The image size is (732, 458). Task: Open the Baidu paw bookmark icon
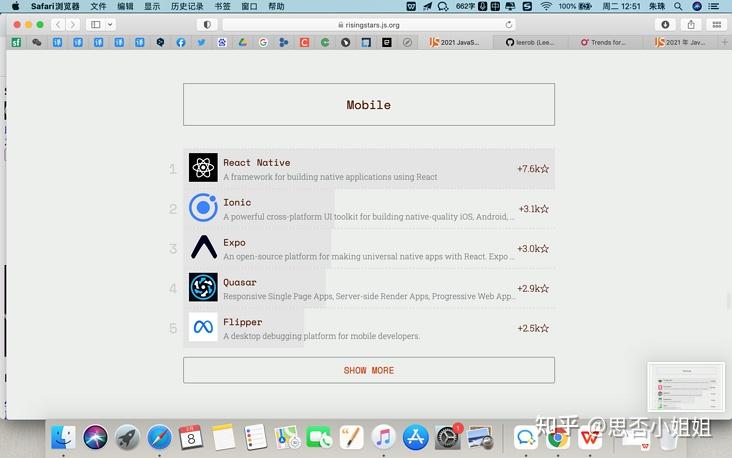click(x=222, y=42)
